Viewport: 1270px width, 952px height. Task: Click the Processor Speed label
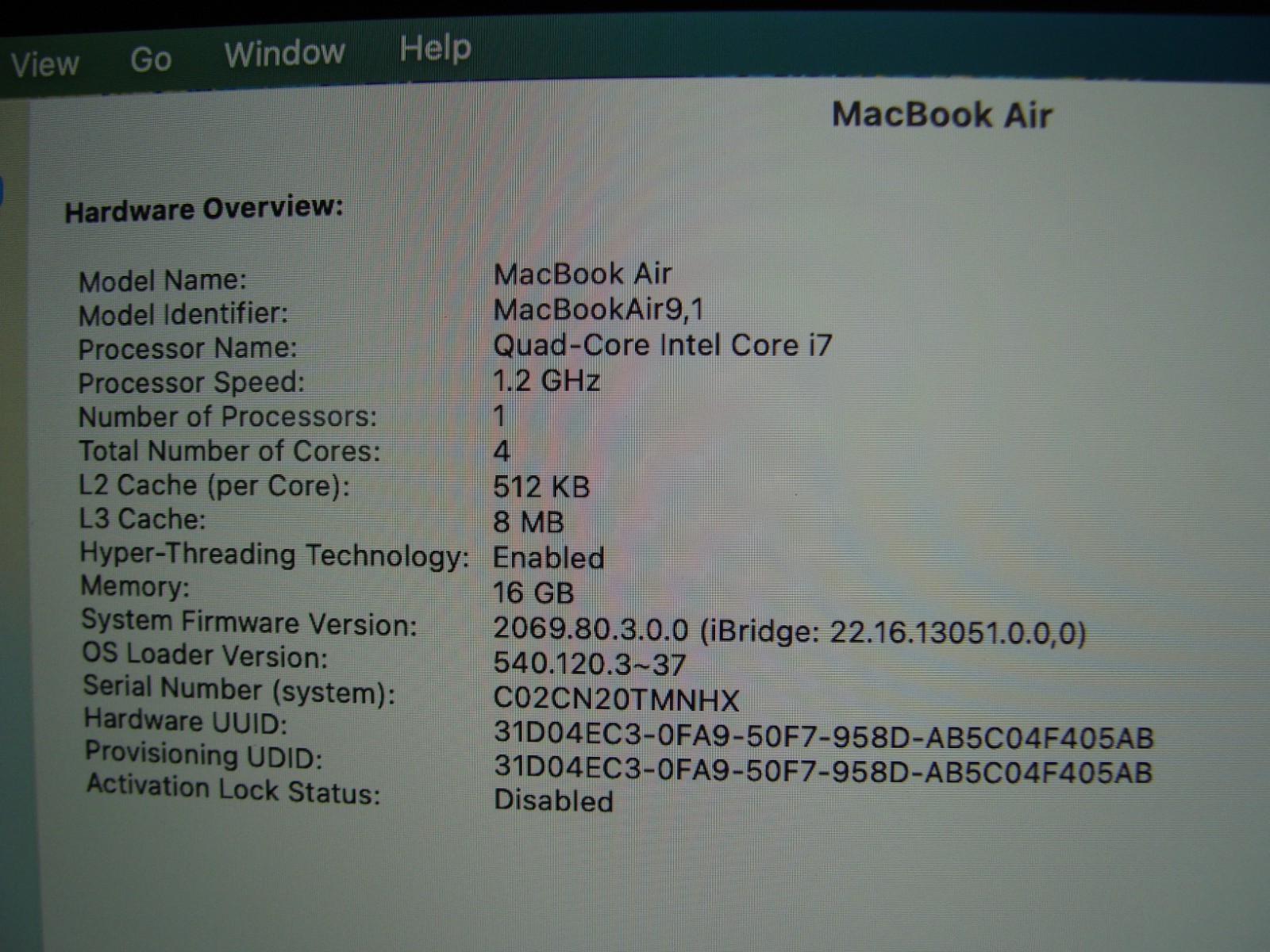[x=191, y=382]
